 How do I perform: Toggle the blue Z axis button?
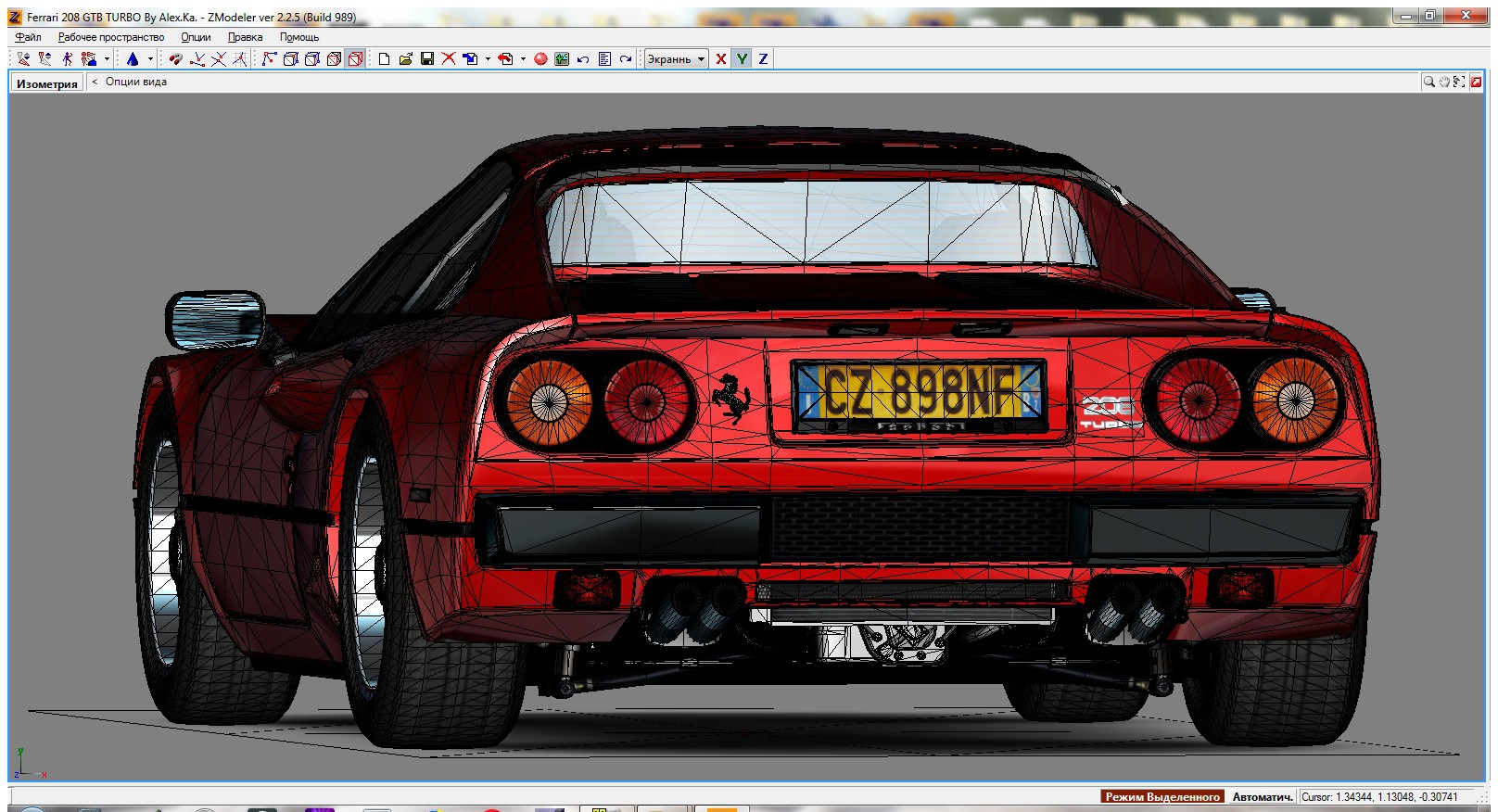pyautogui.click(x=764, y=58)
